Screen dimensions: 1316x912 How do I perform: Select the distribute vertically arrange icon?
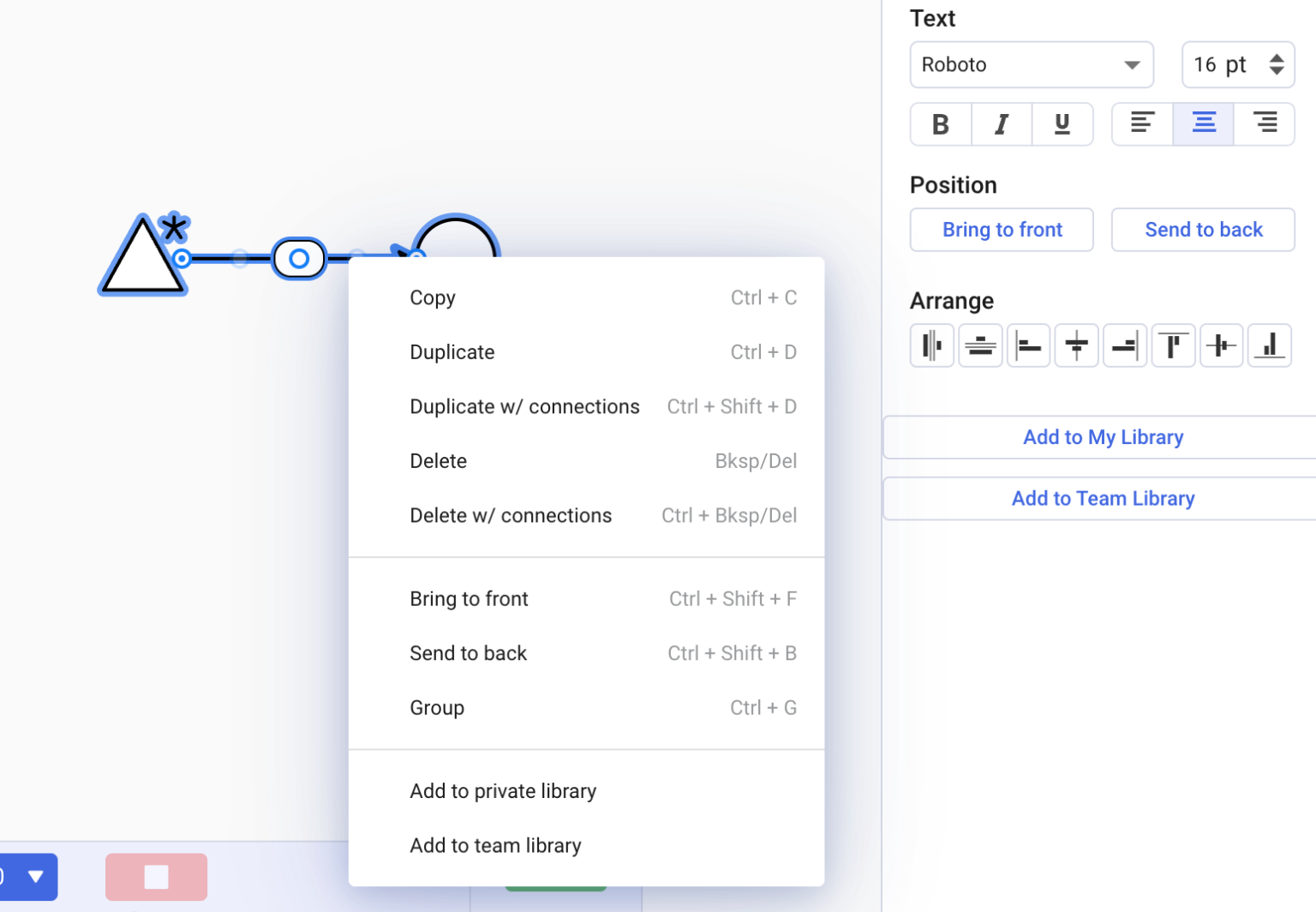click(980, 345)
